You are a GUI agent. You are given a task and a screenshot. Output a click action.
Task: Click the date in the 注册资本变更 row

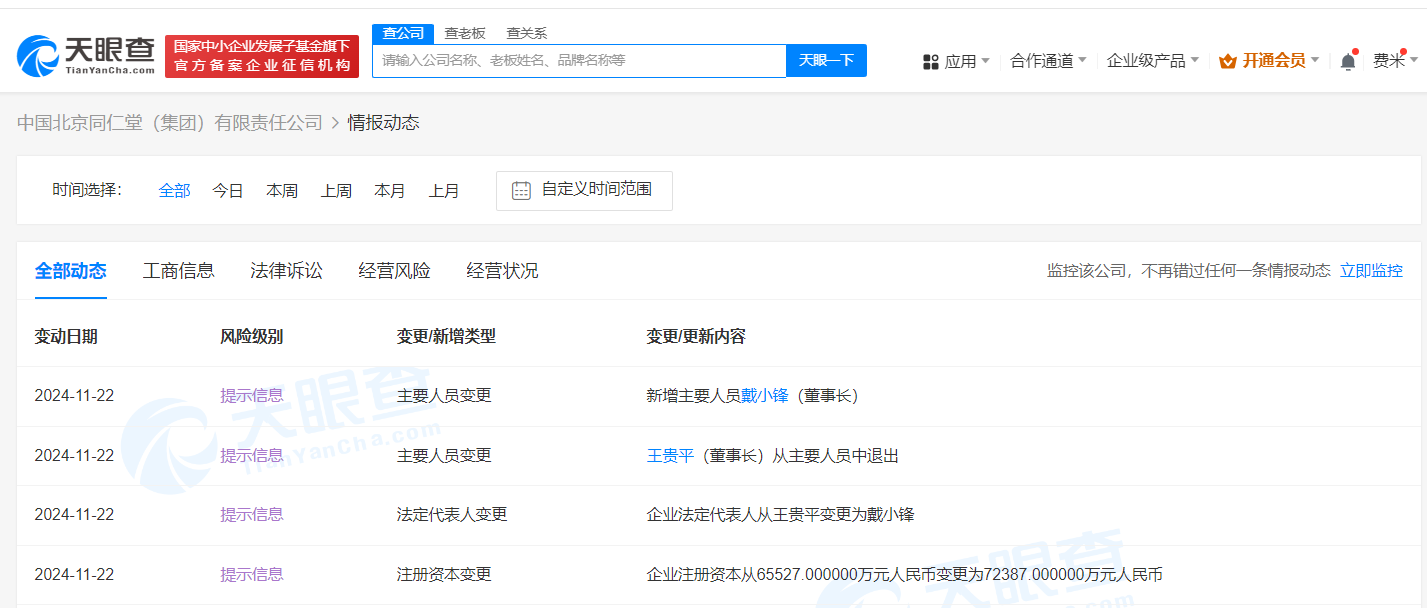pyautogui.click(x=74, y=575)
